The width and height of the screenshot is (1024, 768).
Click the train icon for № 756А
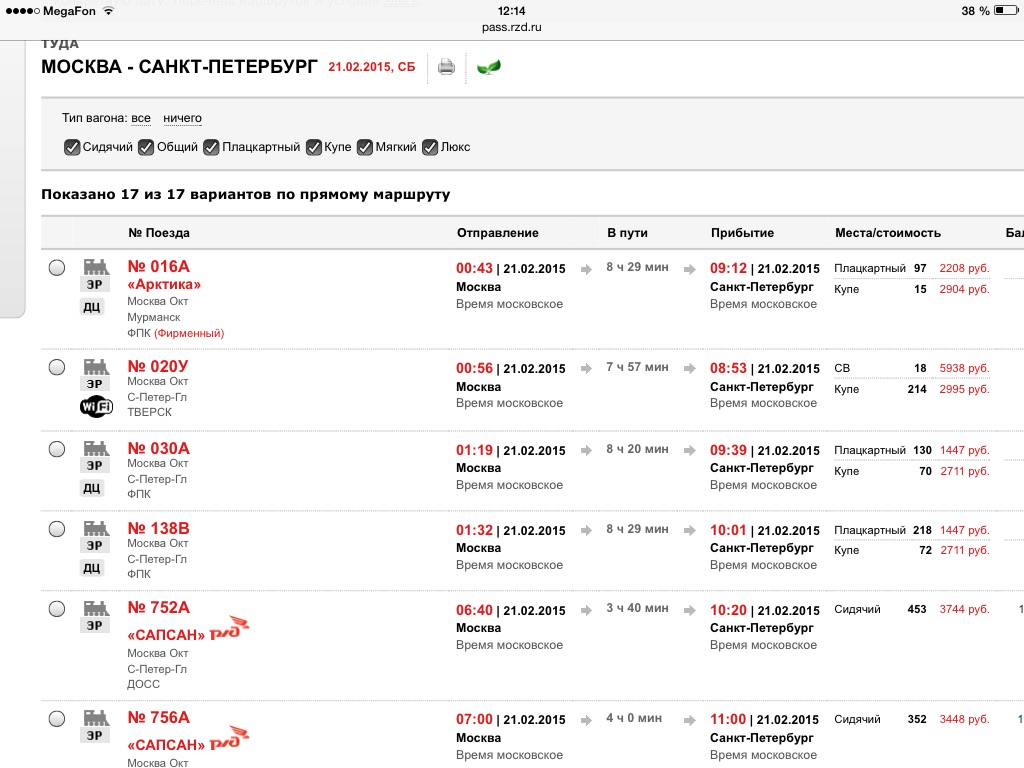point(95,718)
